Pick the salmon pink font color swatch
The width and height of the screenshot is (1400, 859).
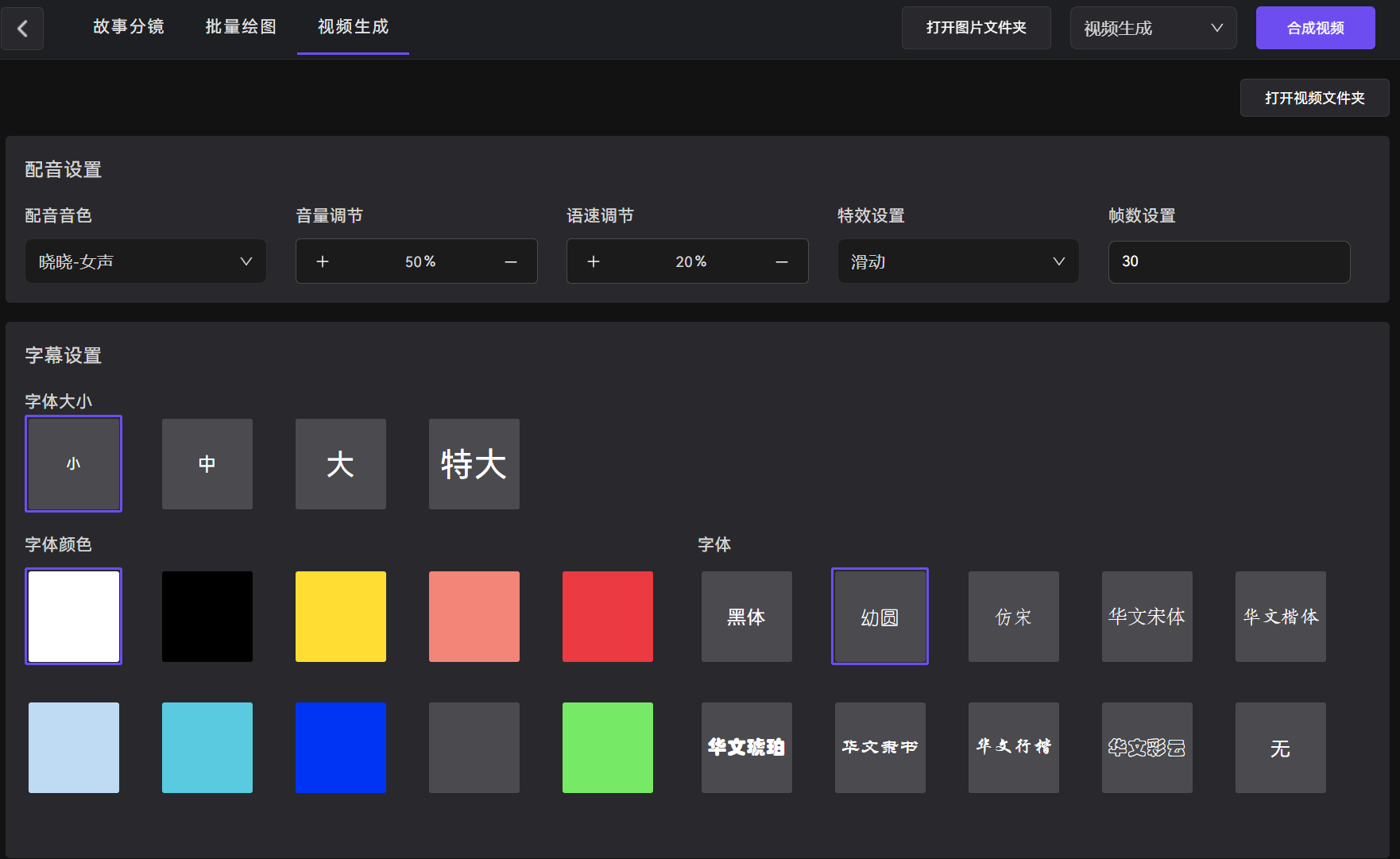474,617
